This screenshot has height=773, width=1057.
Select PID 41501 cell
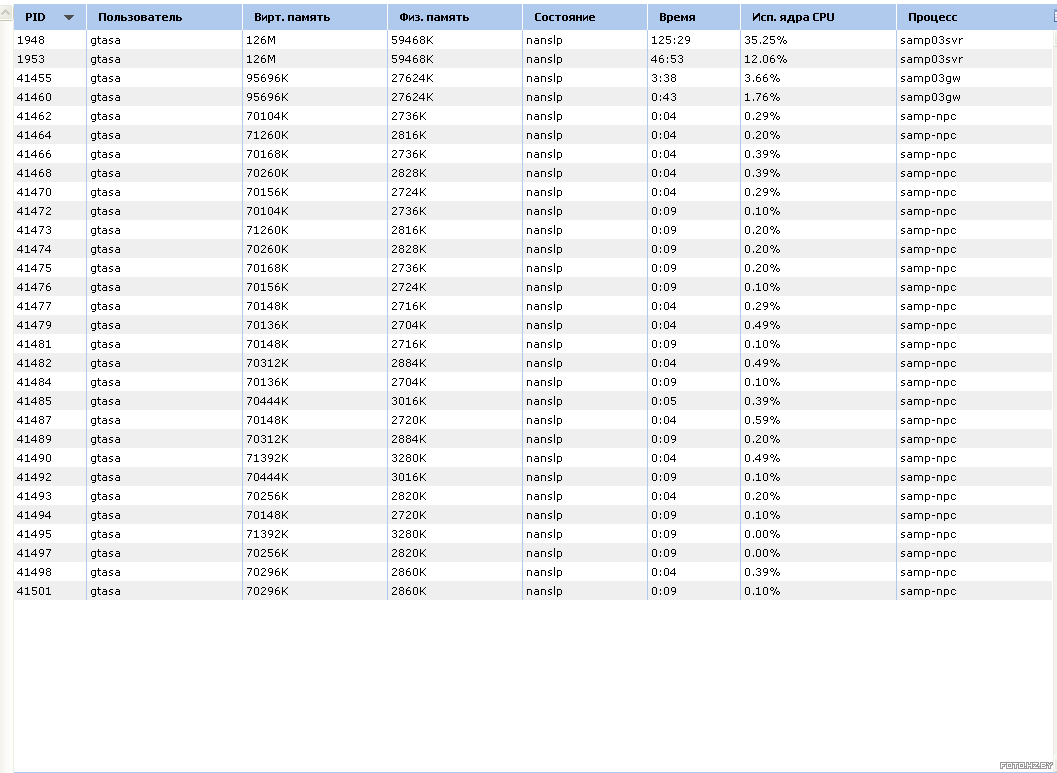point(34,591)
